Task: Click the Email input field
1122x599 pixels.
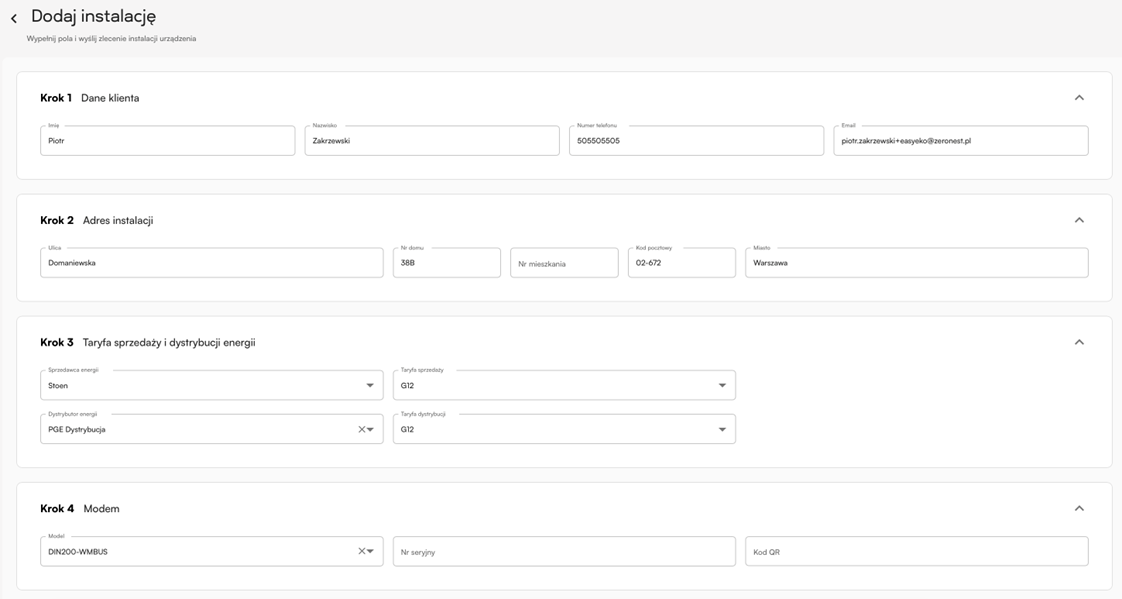Action: point(960,141)
